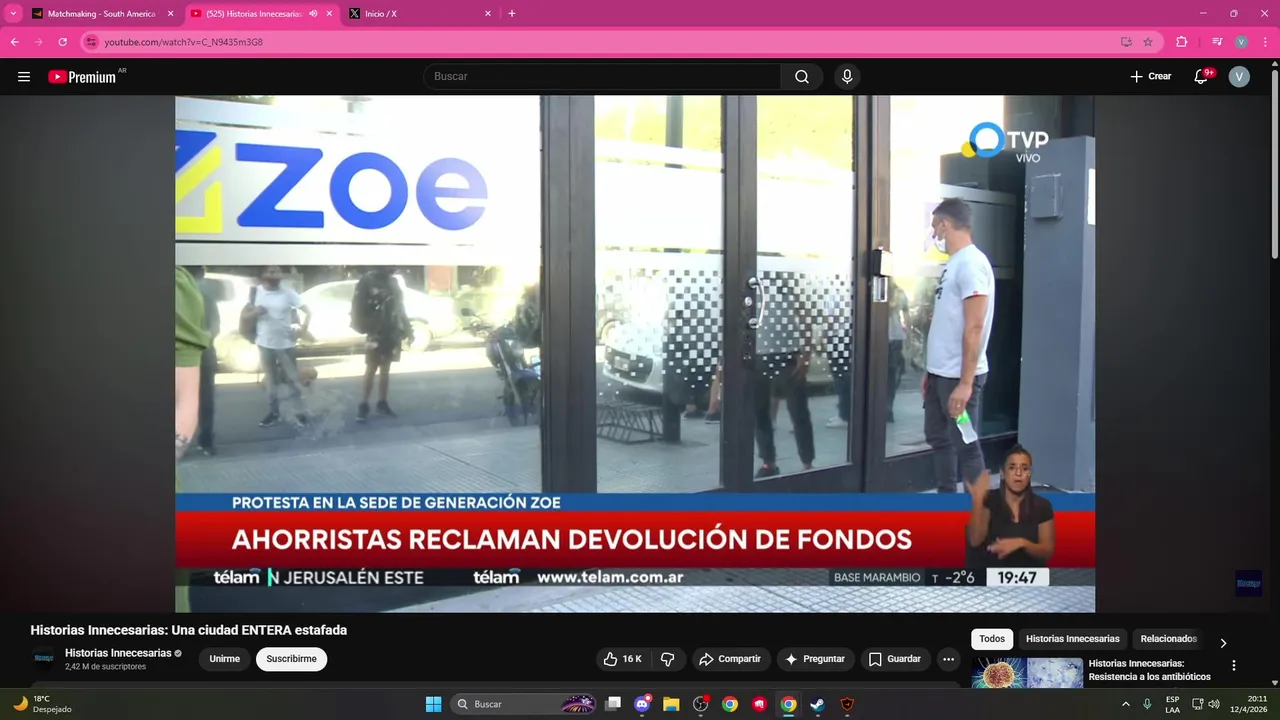Open browser extensions puzzle icon
Screen dimensions: 1280x720
pos(1181,42)
